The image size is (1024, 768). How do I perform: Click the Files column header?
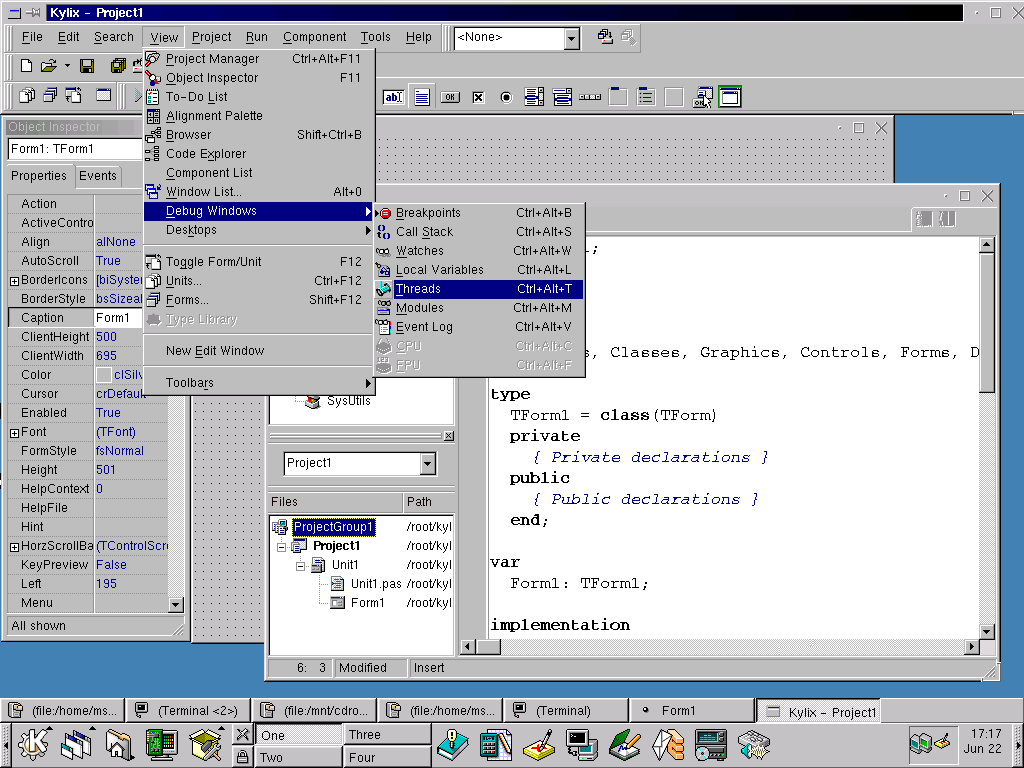pyautogui.click(x=336, y=502)
